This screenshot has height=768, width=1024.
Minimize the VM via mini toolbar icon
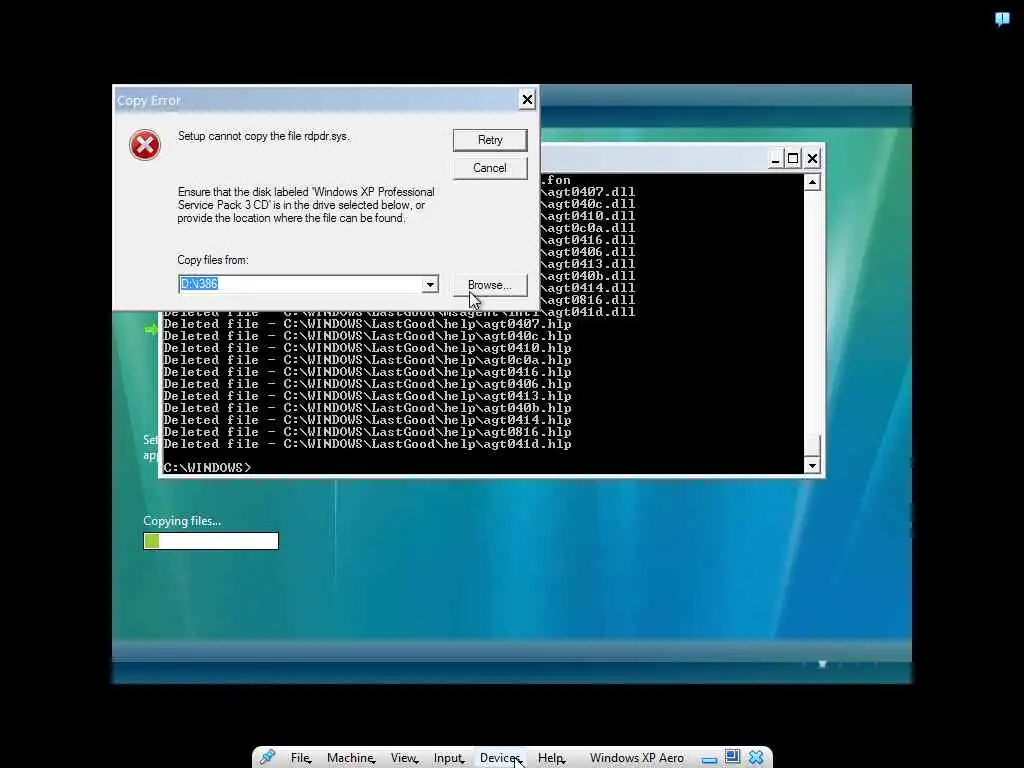[709, 759]
